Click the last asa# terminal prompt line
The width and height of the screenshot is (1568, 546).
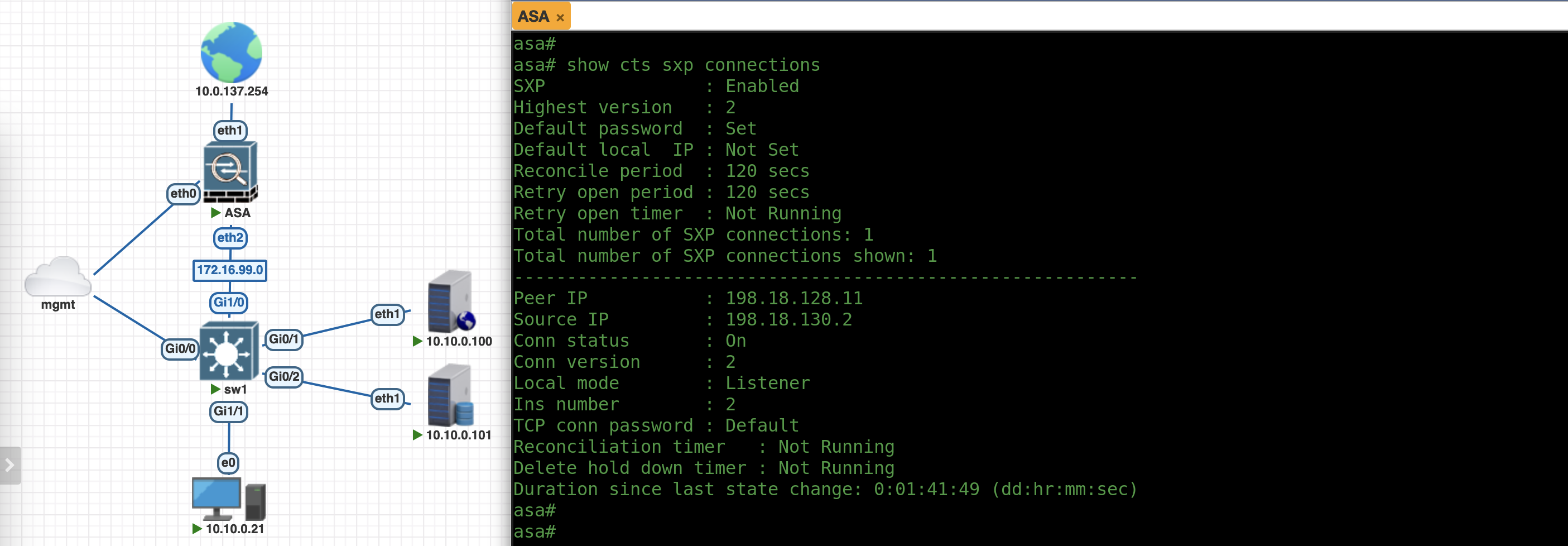tap(535, 532)
